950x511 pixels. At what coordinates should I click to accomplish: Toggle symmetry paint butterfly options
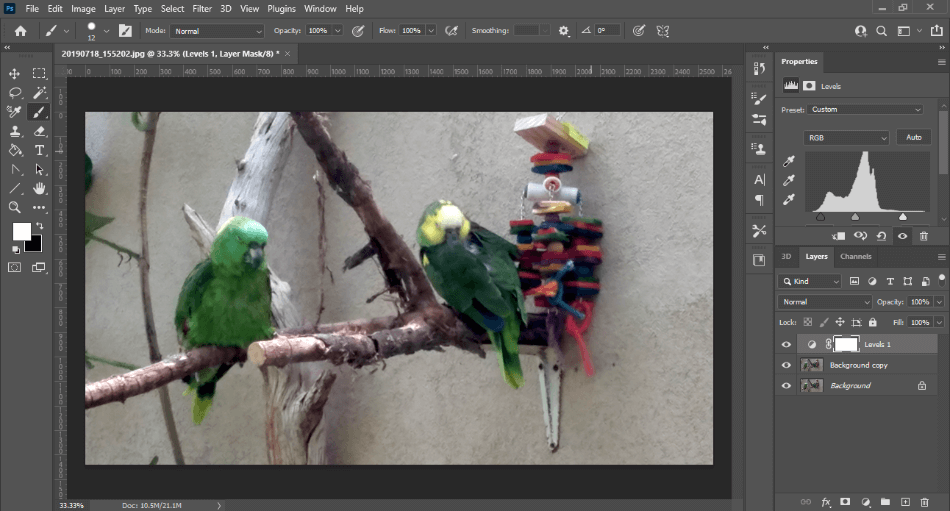(663, 31)
